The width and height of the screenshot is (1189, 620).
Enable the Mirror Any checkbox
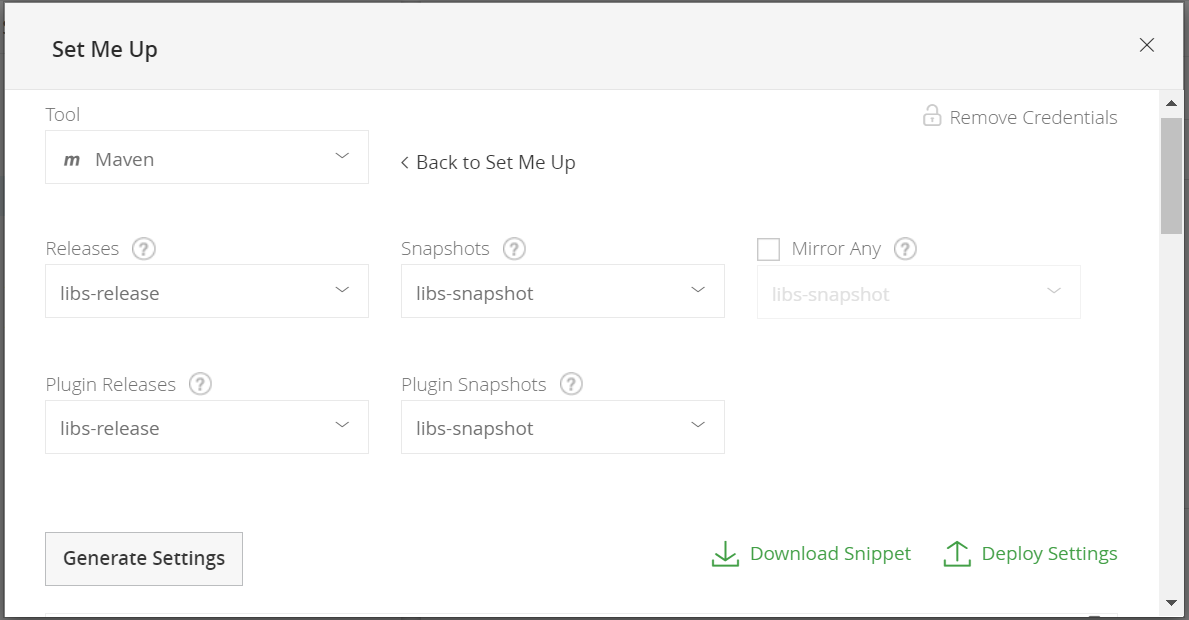[x=768, y=249]
